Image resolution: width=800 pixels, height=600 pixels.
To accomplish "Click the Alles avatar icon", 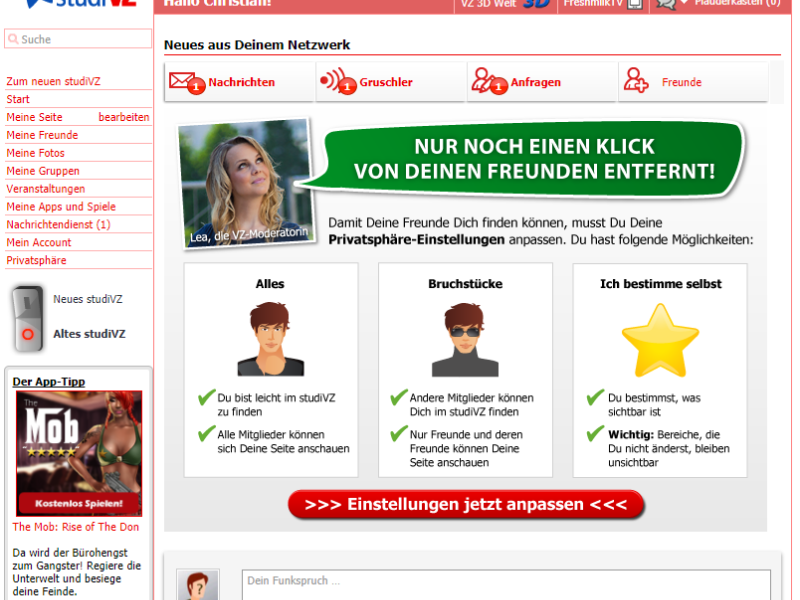I will [270, 339].
